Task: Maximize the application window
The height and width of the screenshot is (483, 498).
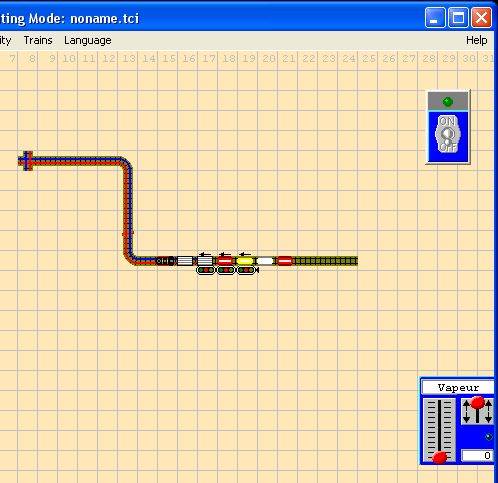Action: pyautogui.click(x=458, y=18)
